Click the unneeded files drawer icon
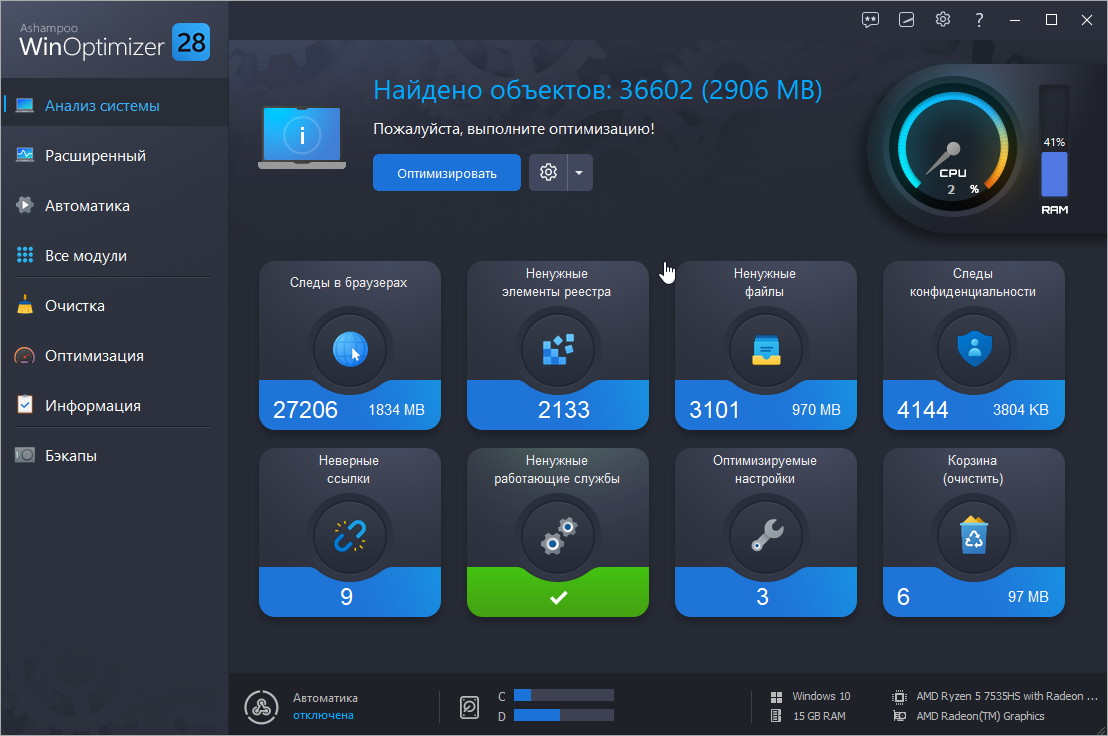Screen dimensions: 1108x736 click(766, 350)
